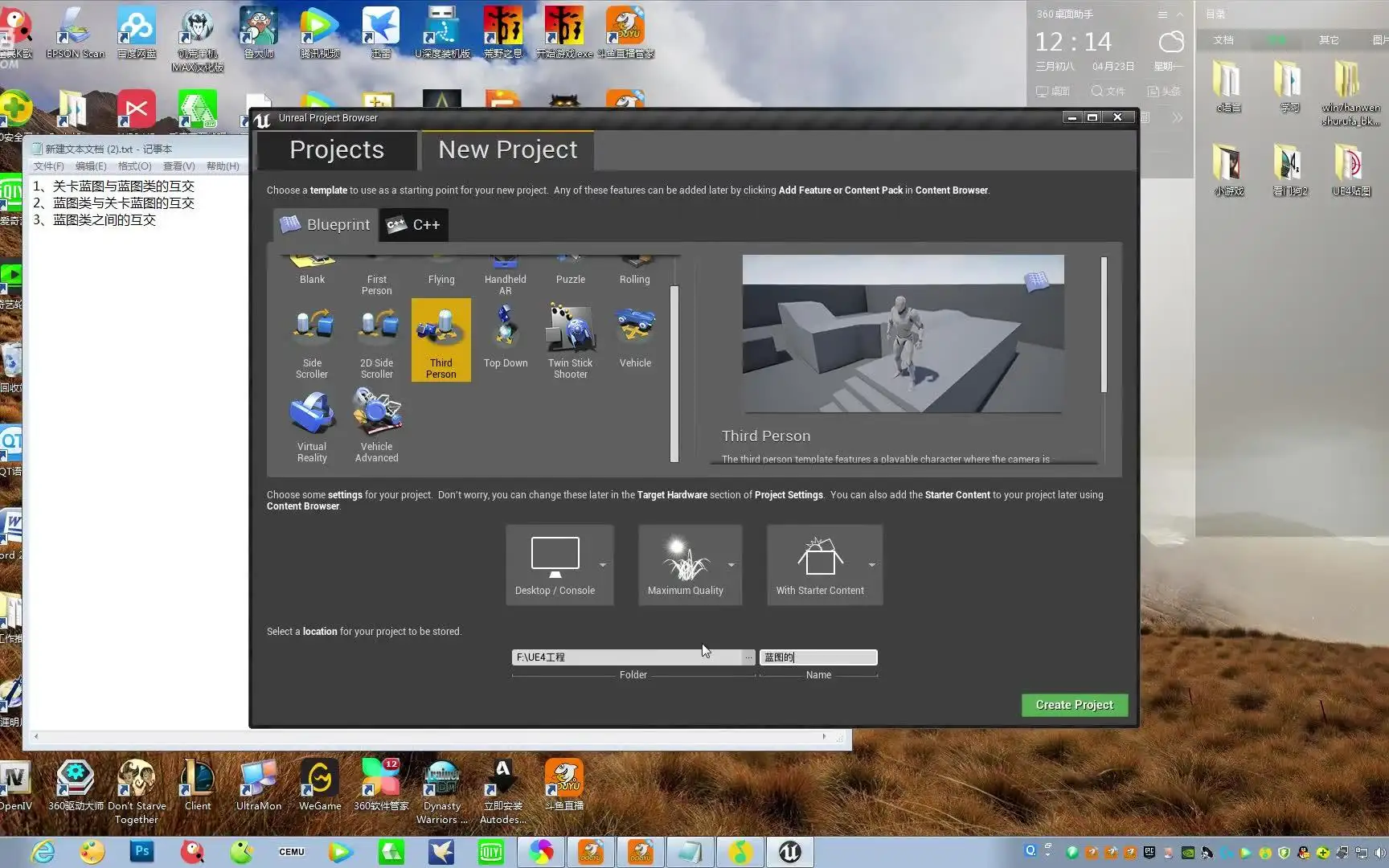Select the C++ template tab
This screenshot has width=1389, height=868.
tap(414, 224)
